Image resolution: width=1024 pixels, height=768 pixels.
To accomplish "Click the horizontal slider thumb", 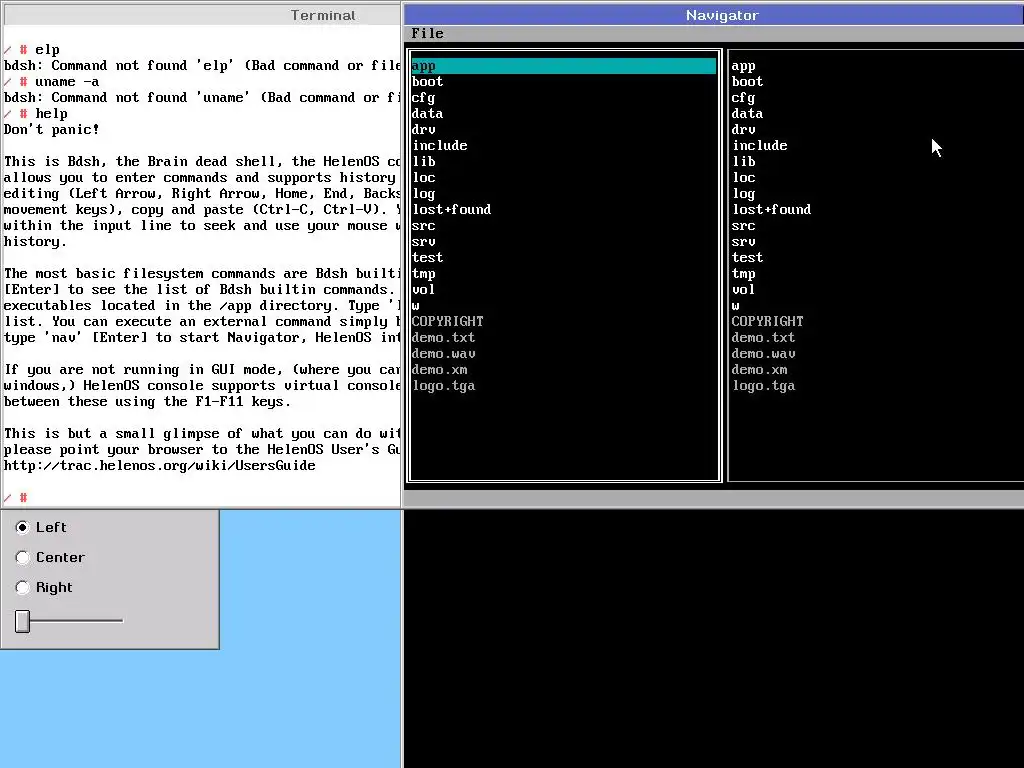I will 22,621.
